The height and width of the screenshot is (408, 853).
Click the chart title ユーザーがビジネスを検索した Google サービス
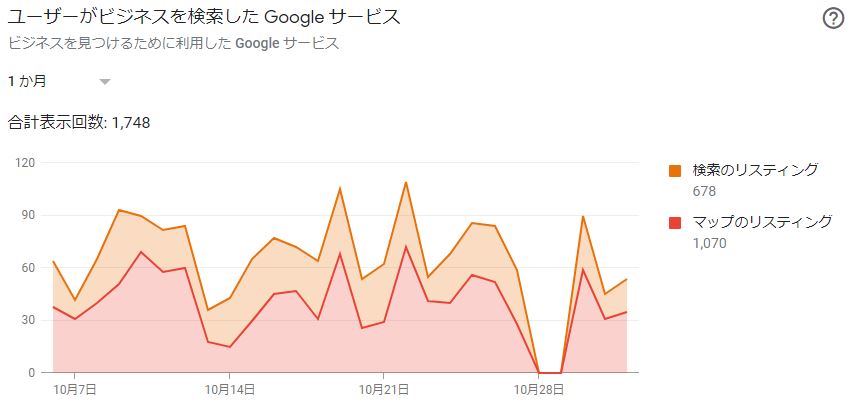pyautogui.click(x=204, y=17)
